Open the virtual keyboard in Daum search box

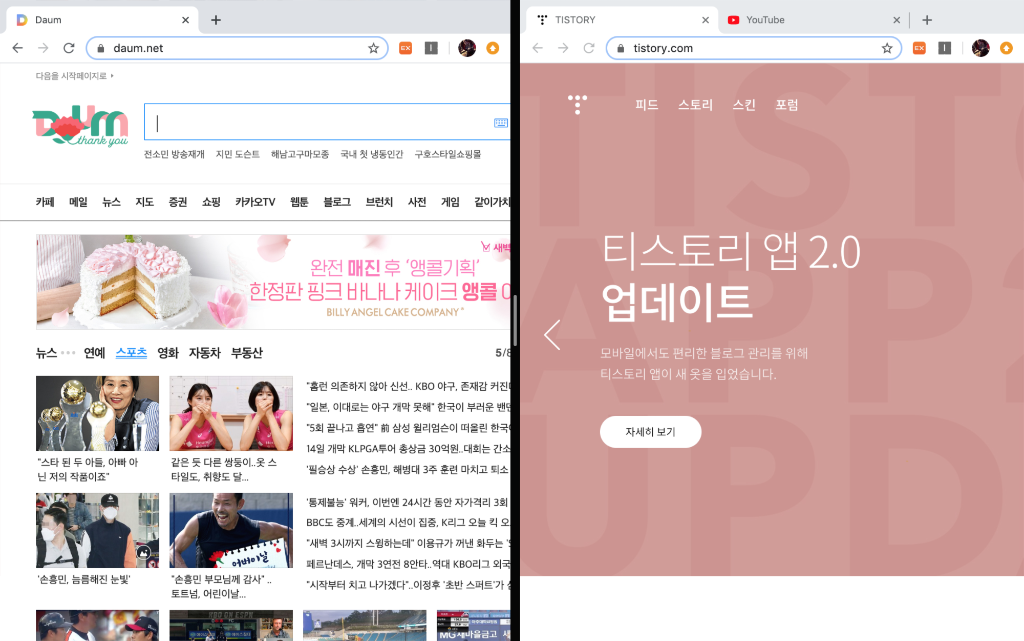coord(501,122)
